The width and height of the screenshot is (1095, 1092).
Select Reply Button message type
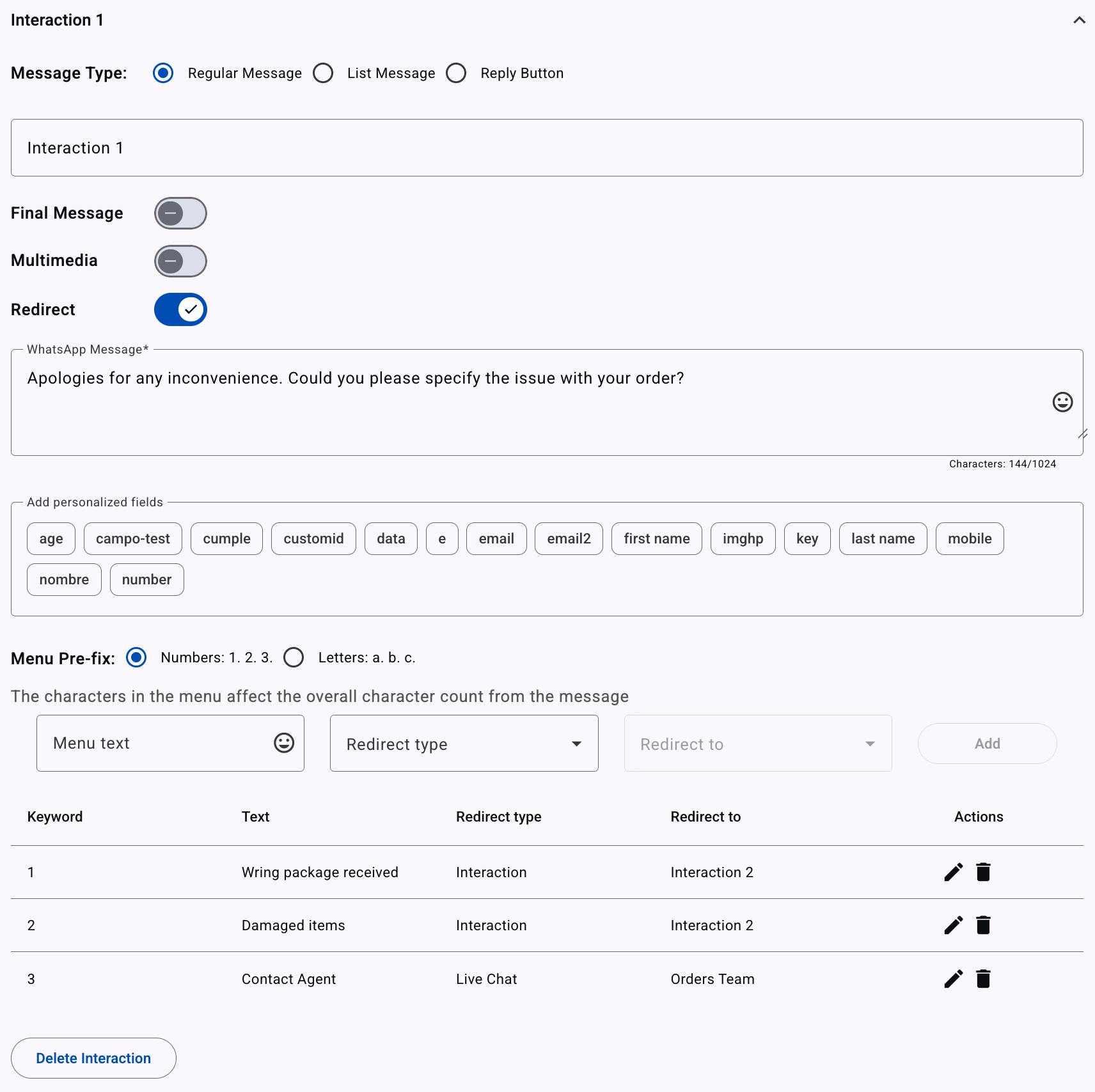[456, 73]
